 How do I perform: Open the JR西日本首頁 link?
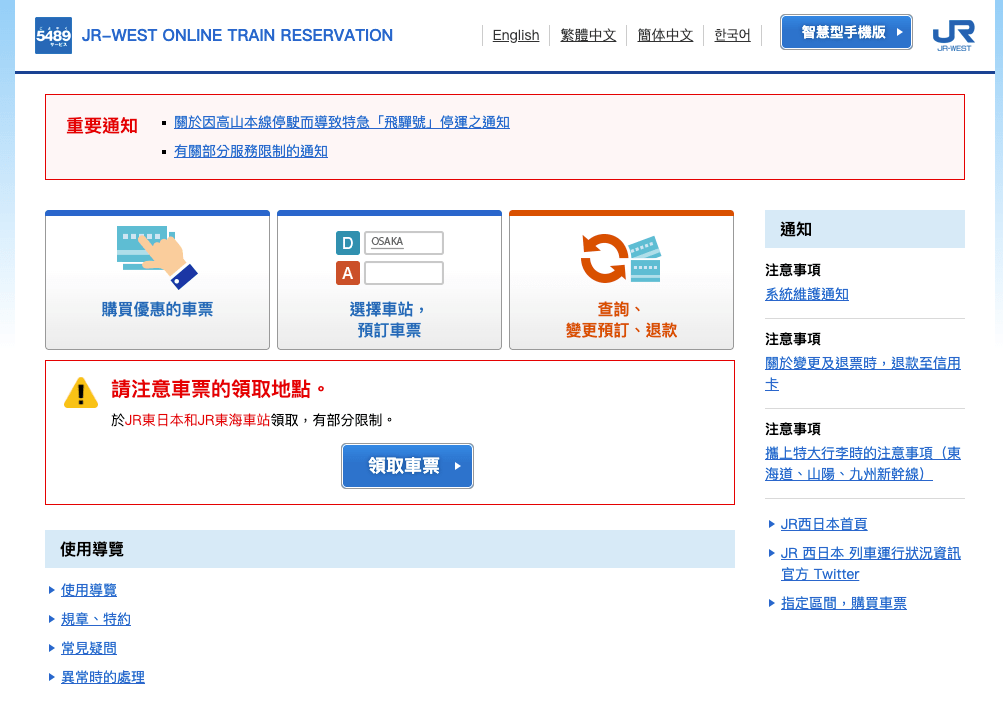pos(824,524)
